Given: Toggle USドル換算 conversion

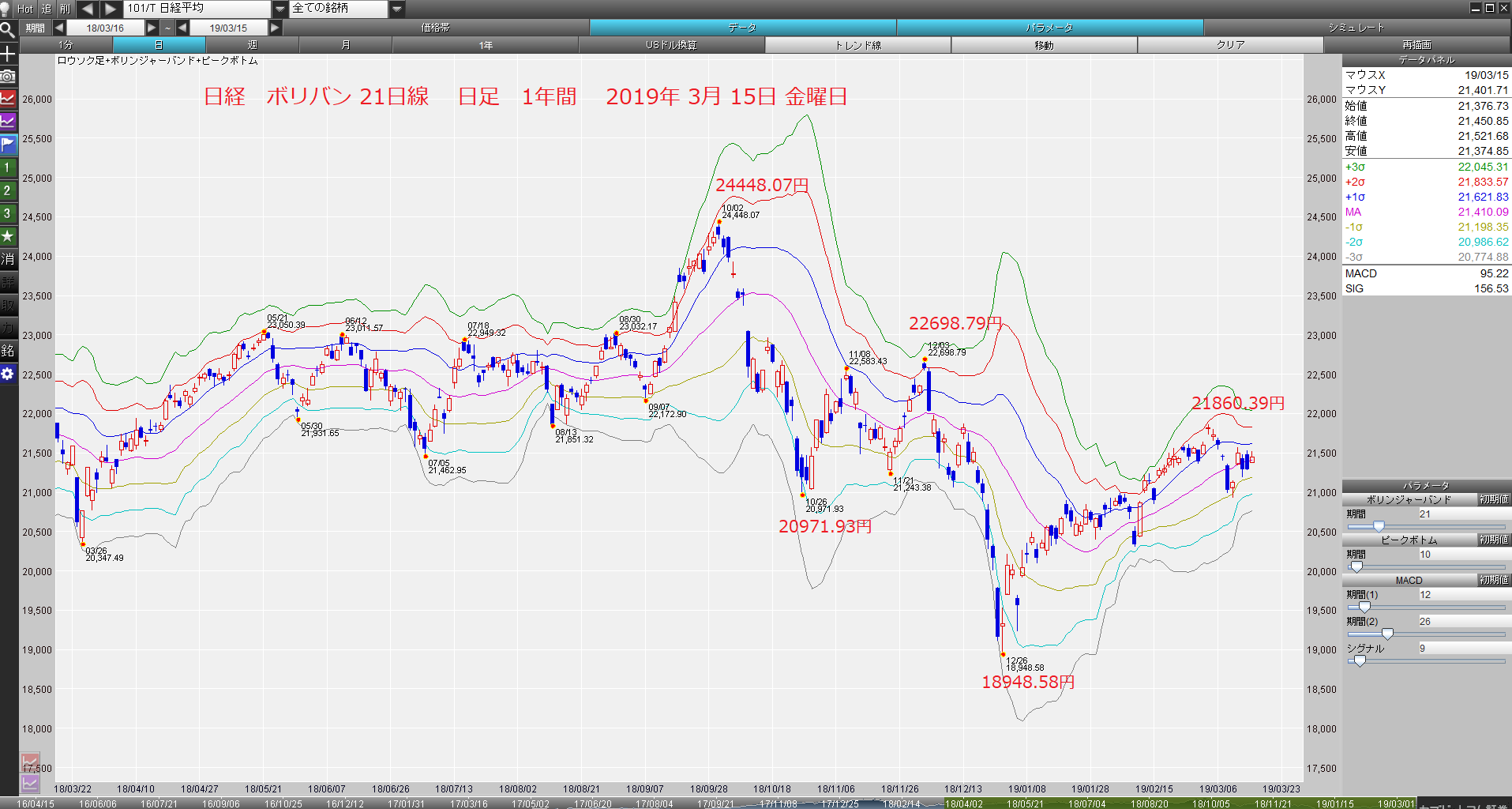Looking at the screenshot, I should click(x=672, y=45).
